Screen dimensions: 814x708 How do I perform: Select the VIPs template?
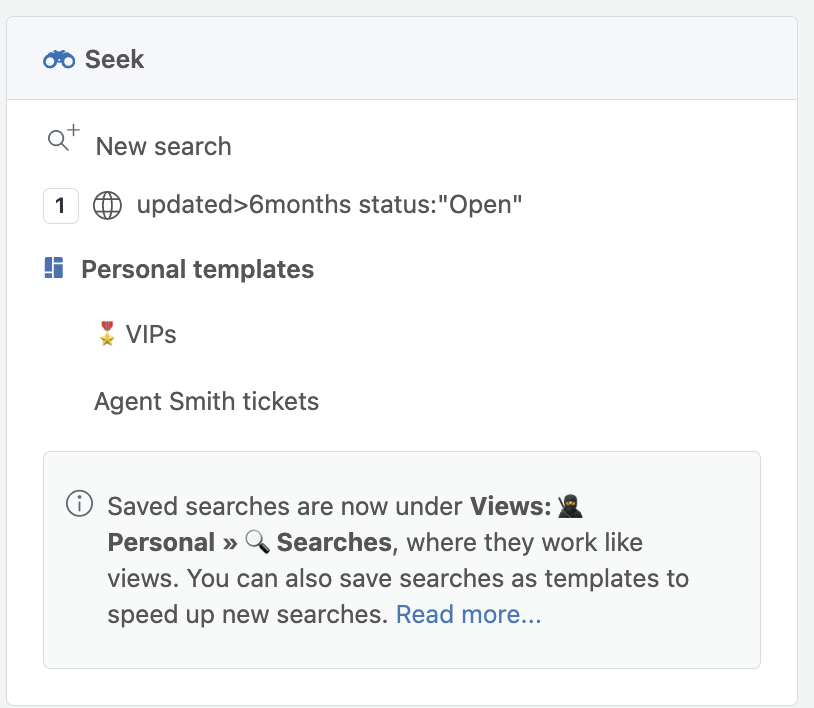pos(151,334)
